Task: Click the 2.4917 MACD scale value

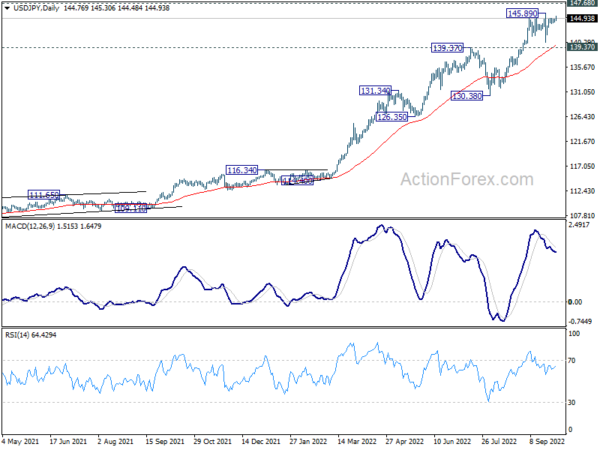Action: [579, 225]
